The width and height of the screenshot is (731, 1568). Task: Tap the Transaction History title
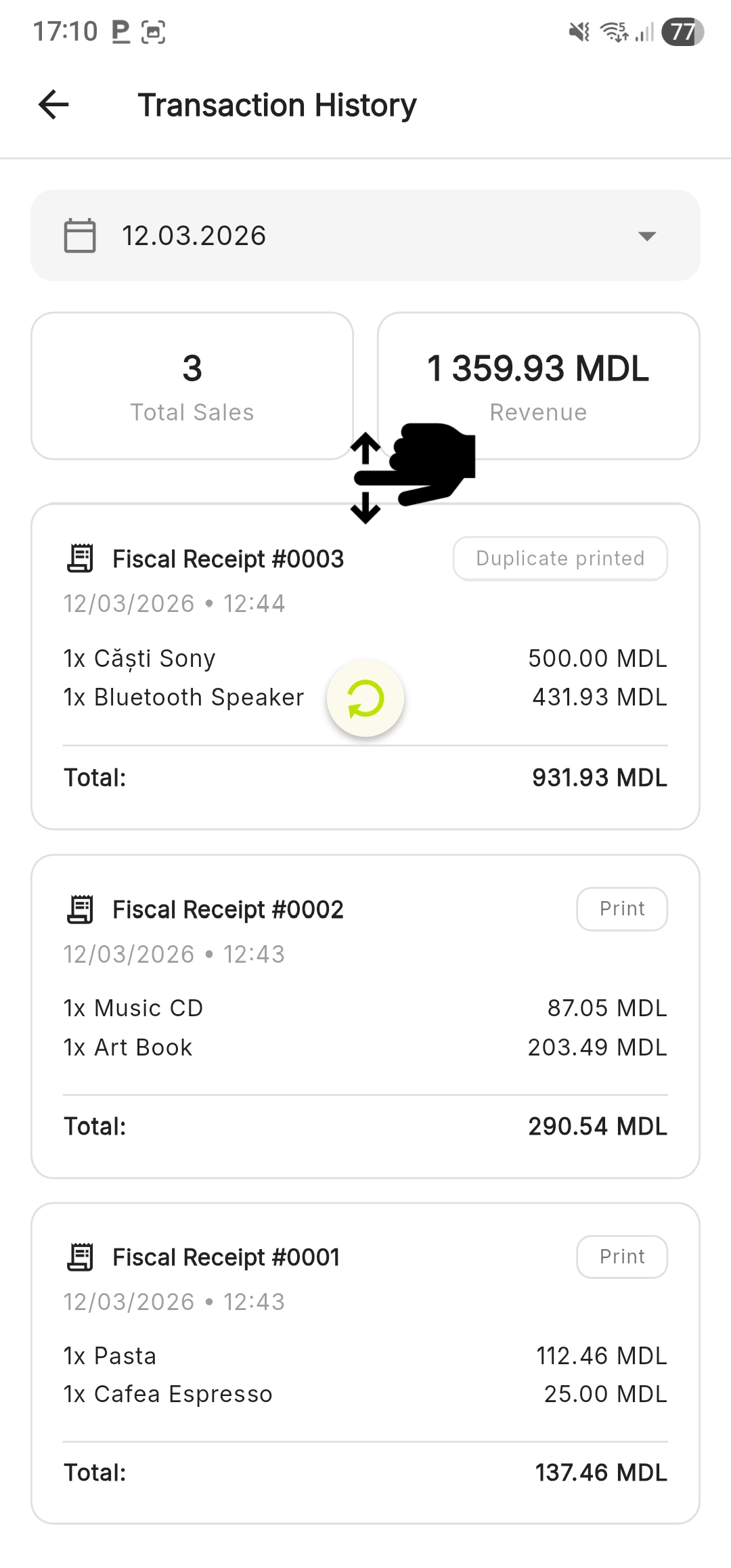(x=277, y=106)
